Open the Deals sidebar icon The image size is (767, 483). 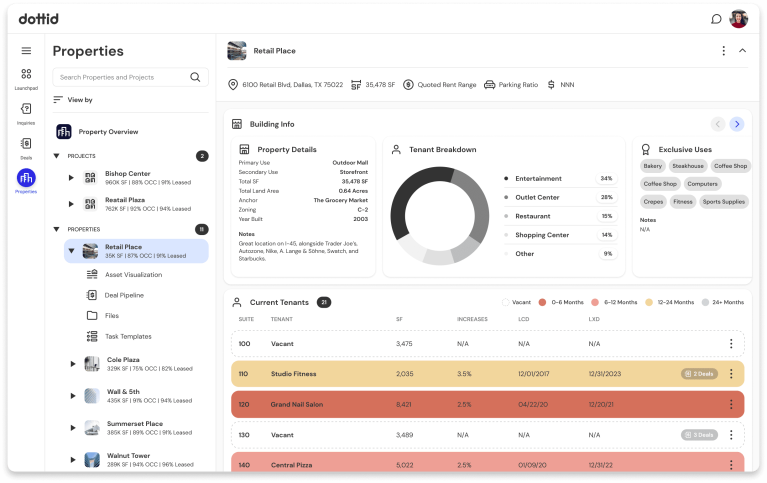[x=26, y=144]
